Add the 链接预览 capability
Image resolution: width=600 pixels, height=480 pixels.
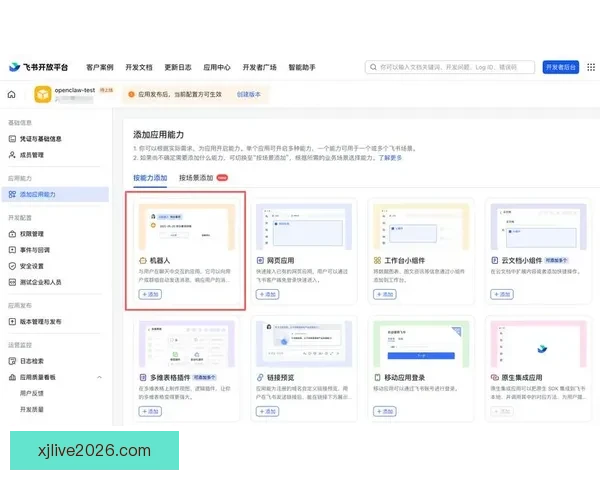[x=267, y=411]
